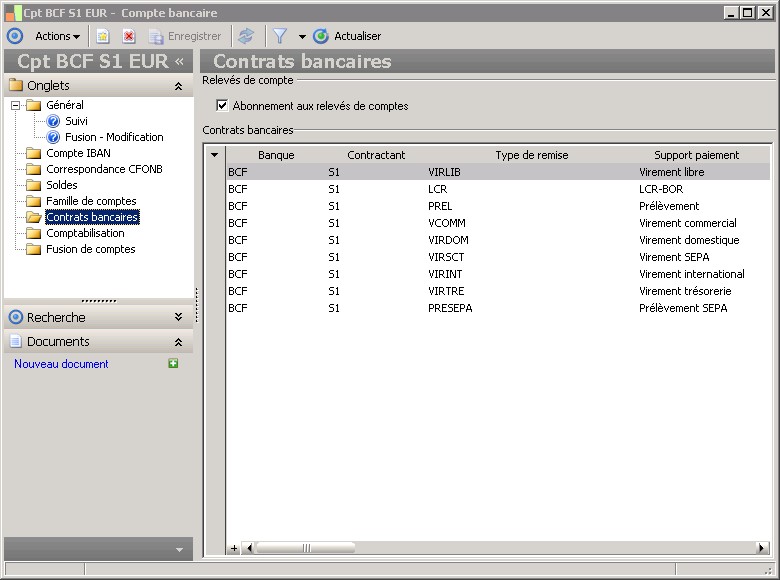Open the Suivi item under Général
This screenshot has height=580, width=780.
[76, 121]
